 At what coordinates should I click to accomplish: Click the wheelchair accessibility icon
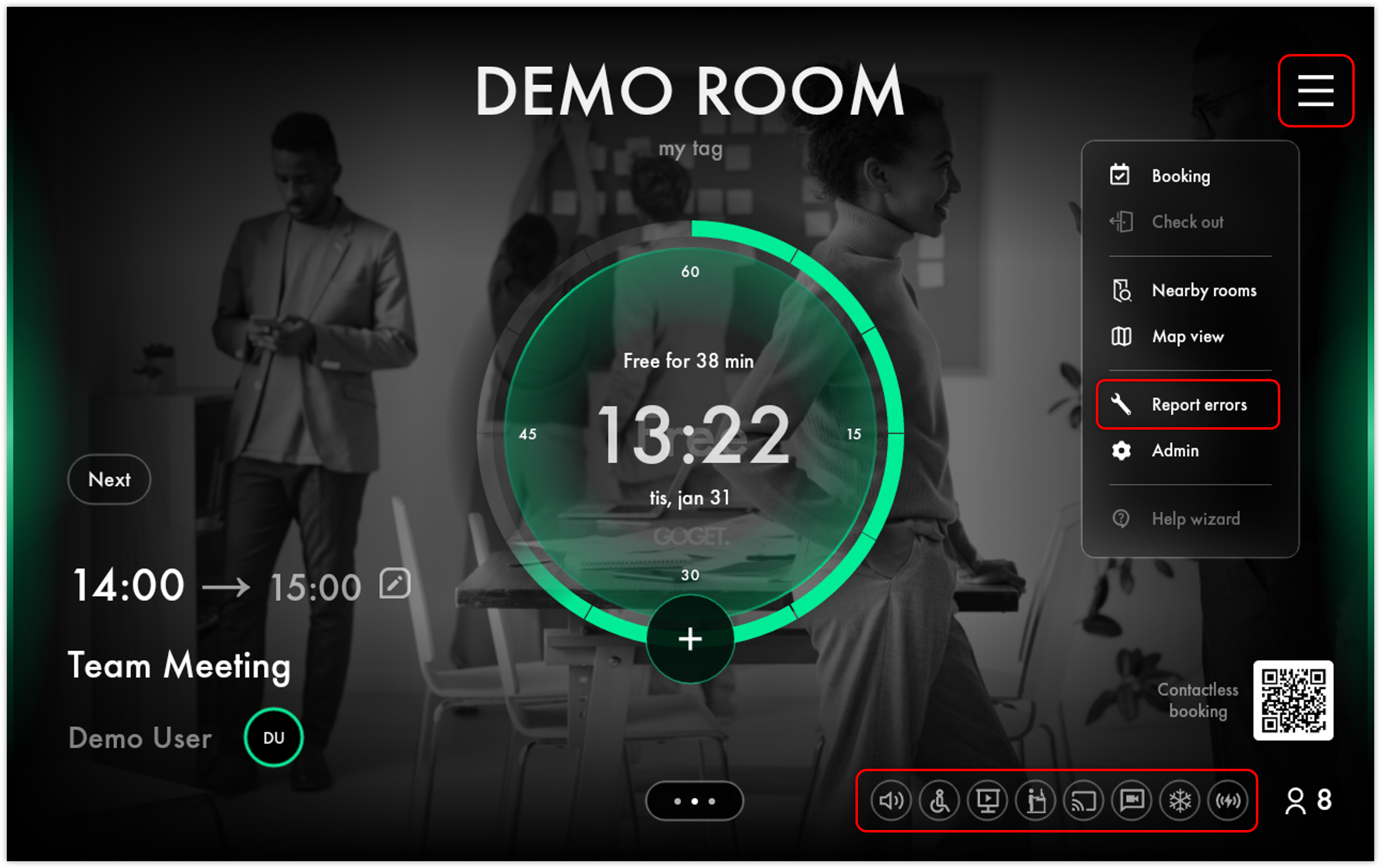pyautogui.click(x=939, y=800)
